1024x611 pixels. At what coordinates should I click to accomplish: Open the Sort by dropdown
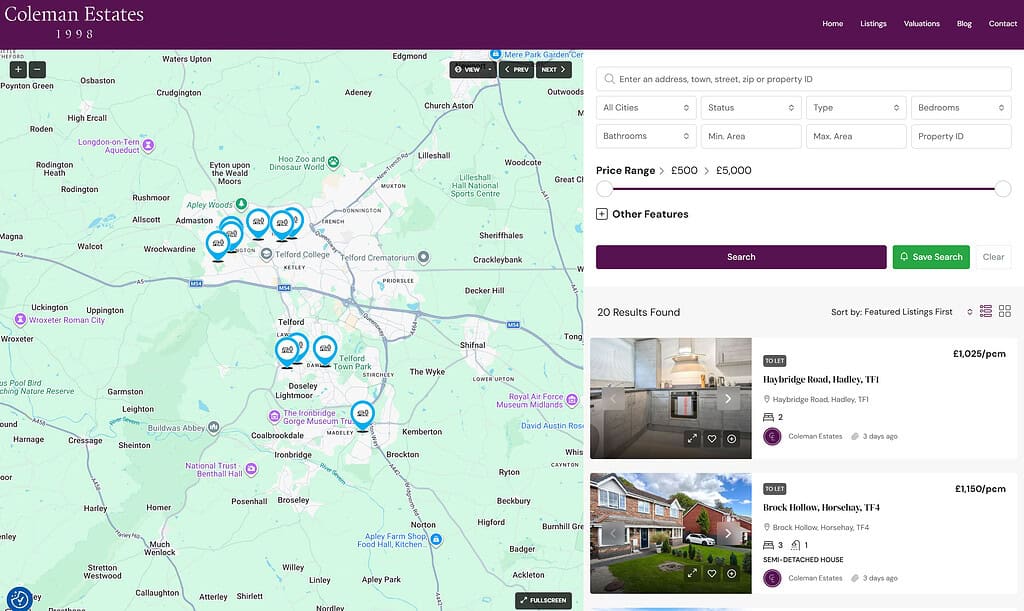(x=901, y=312)
